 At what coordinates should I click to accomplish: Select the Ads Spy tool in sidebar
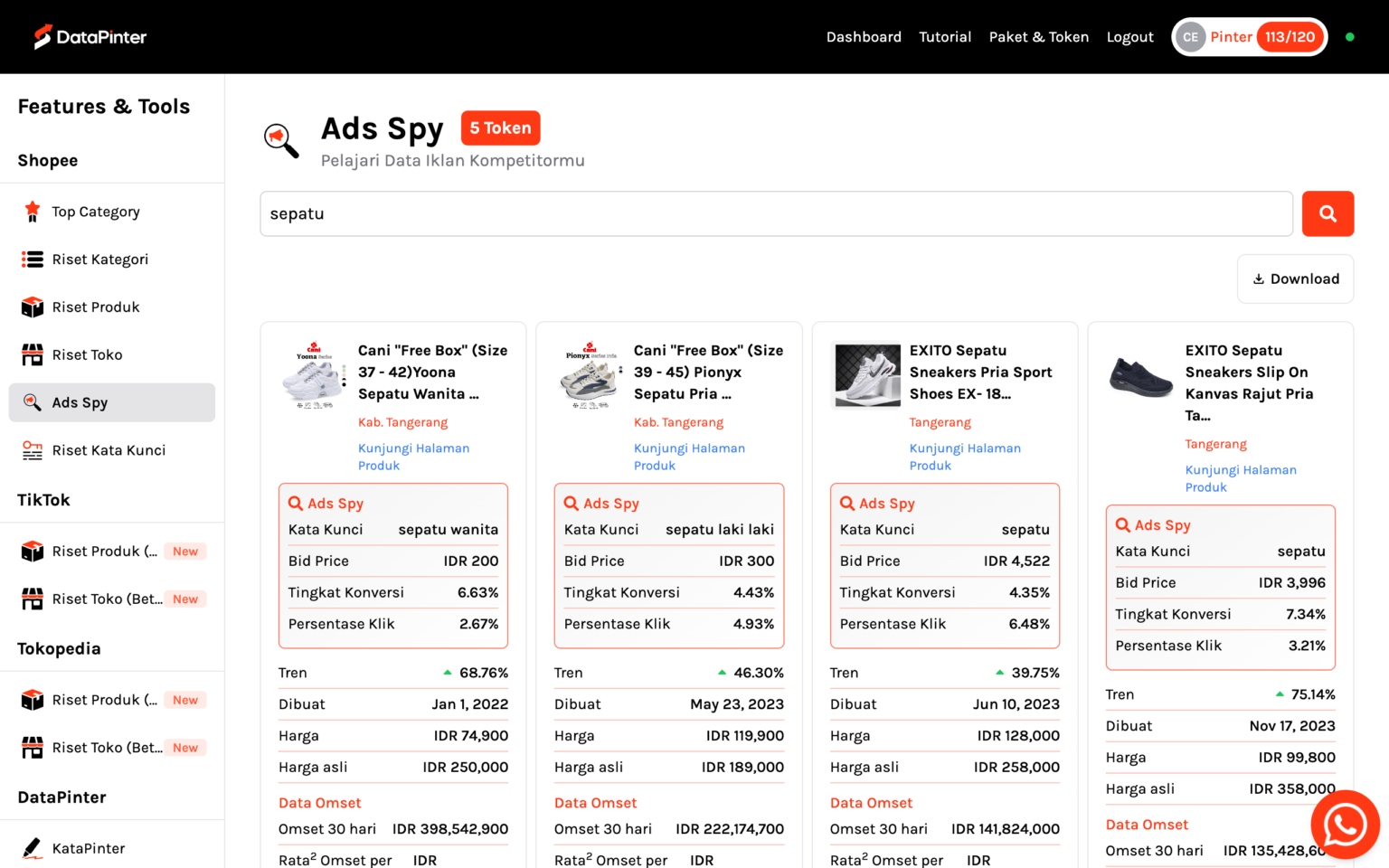pyautogui.click(x=78, y=402)
